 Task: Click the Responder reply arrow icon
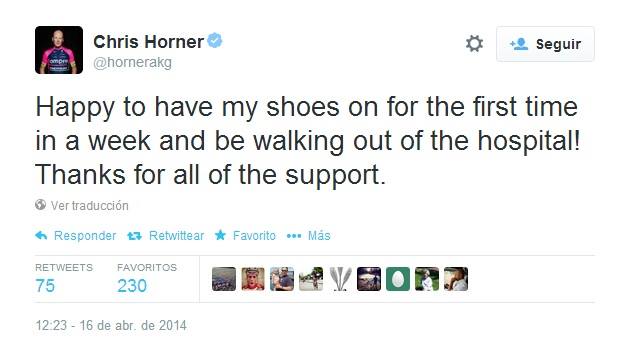pyautogui.click(x=41, y=235)
